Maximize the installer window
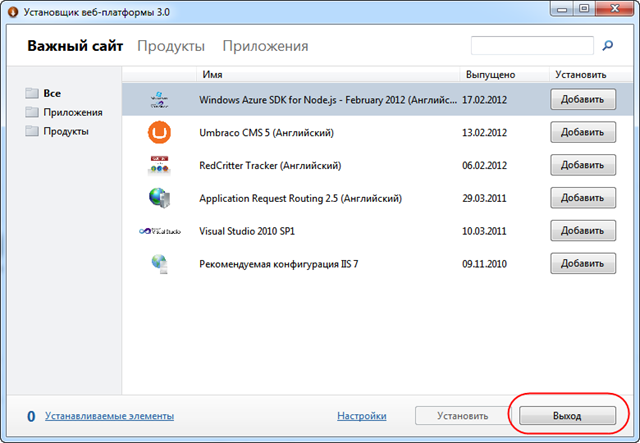Image resolution: width=640 pixels, height=443 pixels. click(584, 9)
